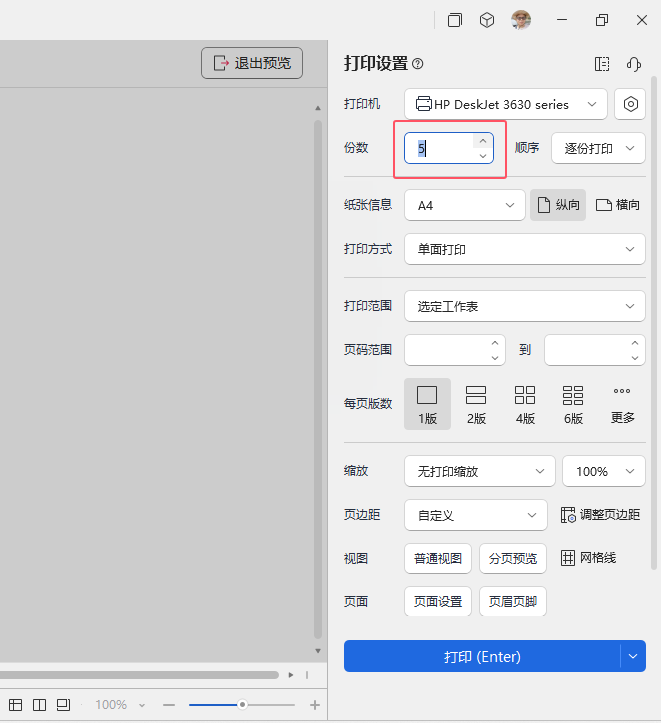The width and height of the screenshot is (661, 723).
Task: Open the 无打印缩放 scaling dropdown
Action: (x=479, y=471)
